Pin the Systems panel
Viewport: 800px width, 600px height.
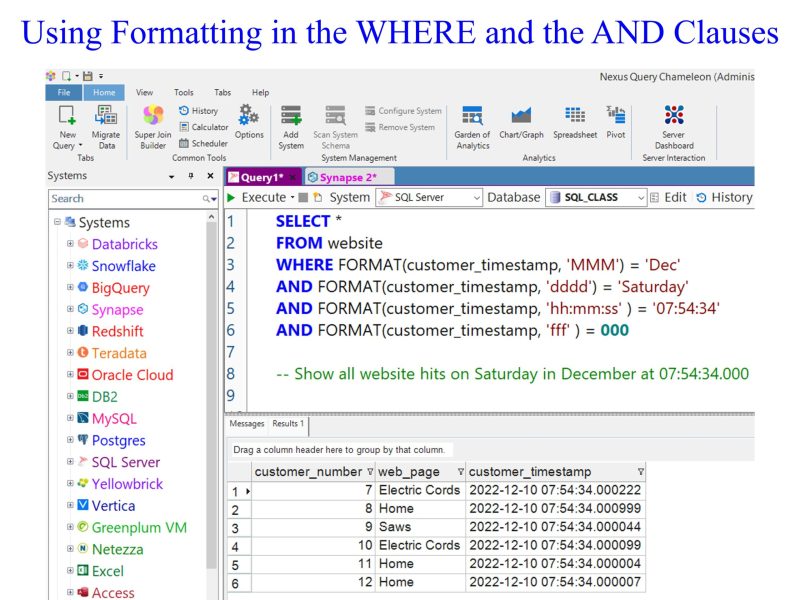(x=191, y=176)
